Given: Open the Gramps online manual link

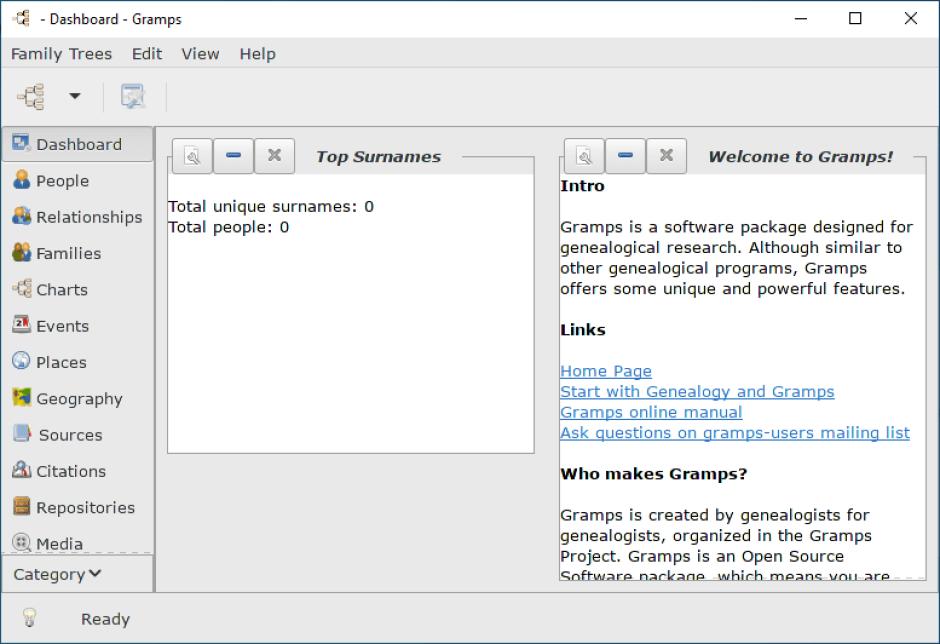Looking at the screenshot, I should pos(651,413).
